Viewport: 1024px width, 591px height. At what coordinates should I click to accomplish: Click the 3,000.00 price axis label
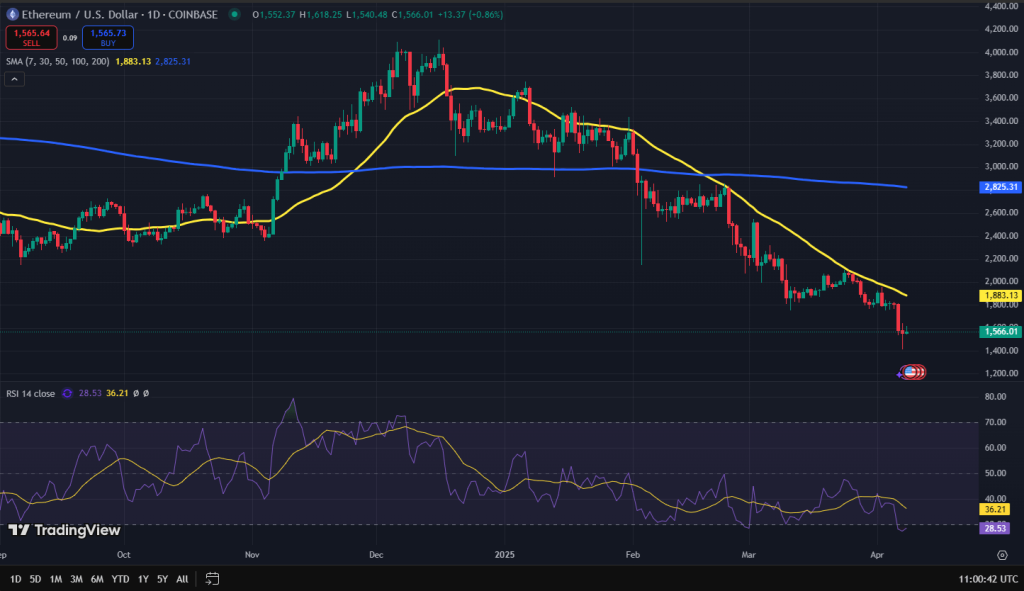point(1001,167)
